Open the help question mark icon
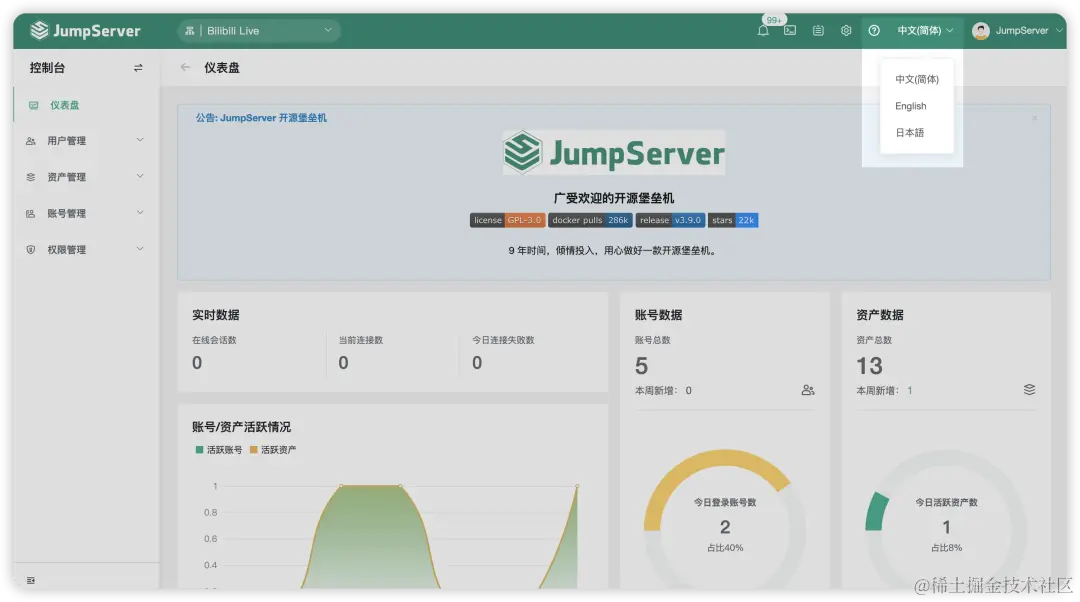The height and width of the screenshot is (602, 1080). (x=874, y=30)
